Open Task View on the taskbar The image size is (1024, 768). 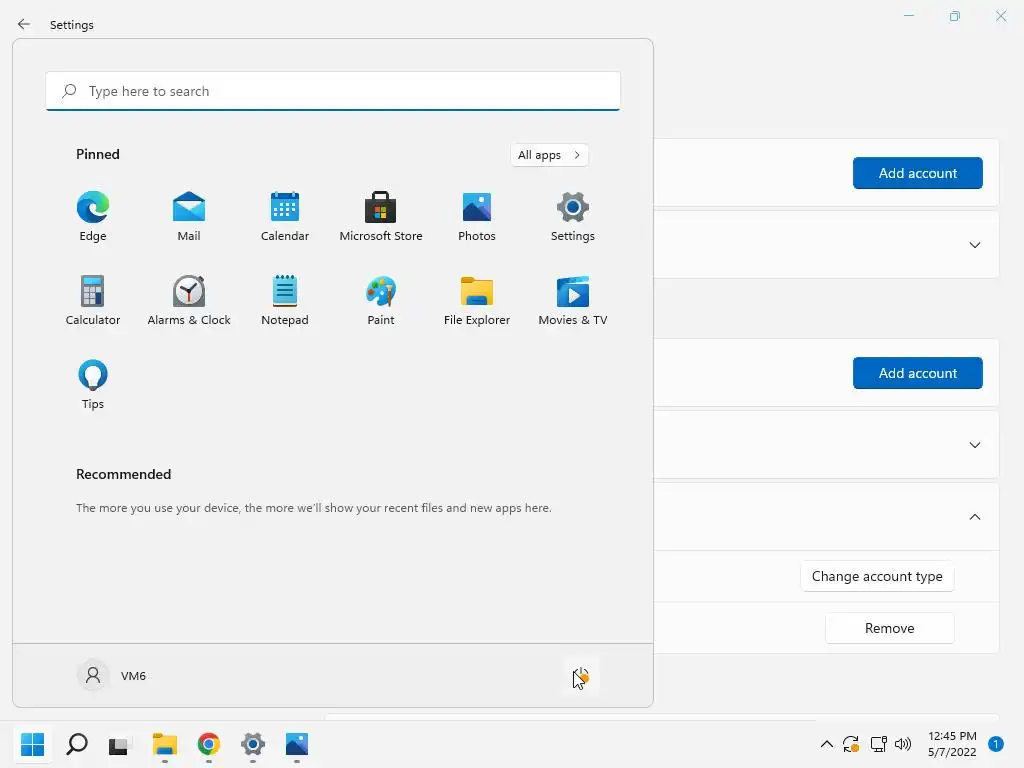point(120,744)
